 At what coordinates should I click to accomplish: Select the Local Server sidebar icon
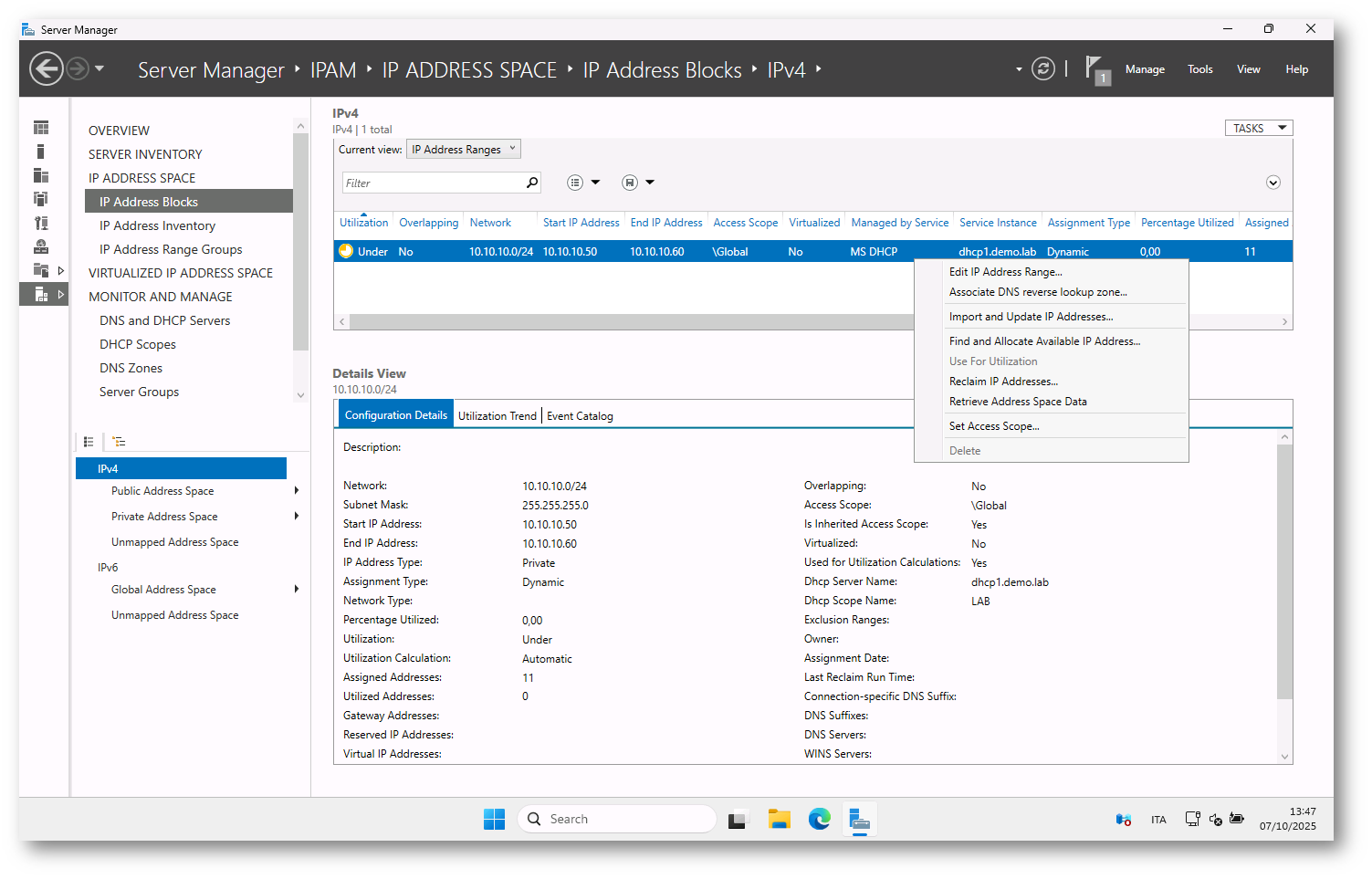pyautogui.click(x=41, y=152)
